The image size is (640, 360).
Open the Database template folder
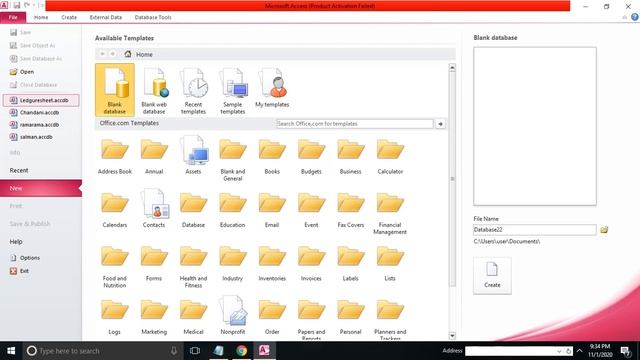193,210
